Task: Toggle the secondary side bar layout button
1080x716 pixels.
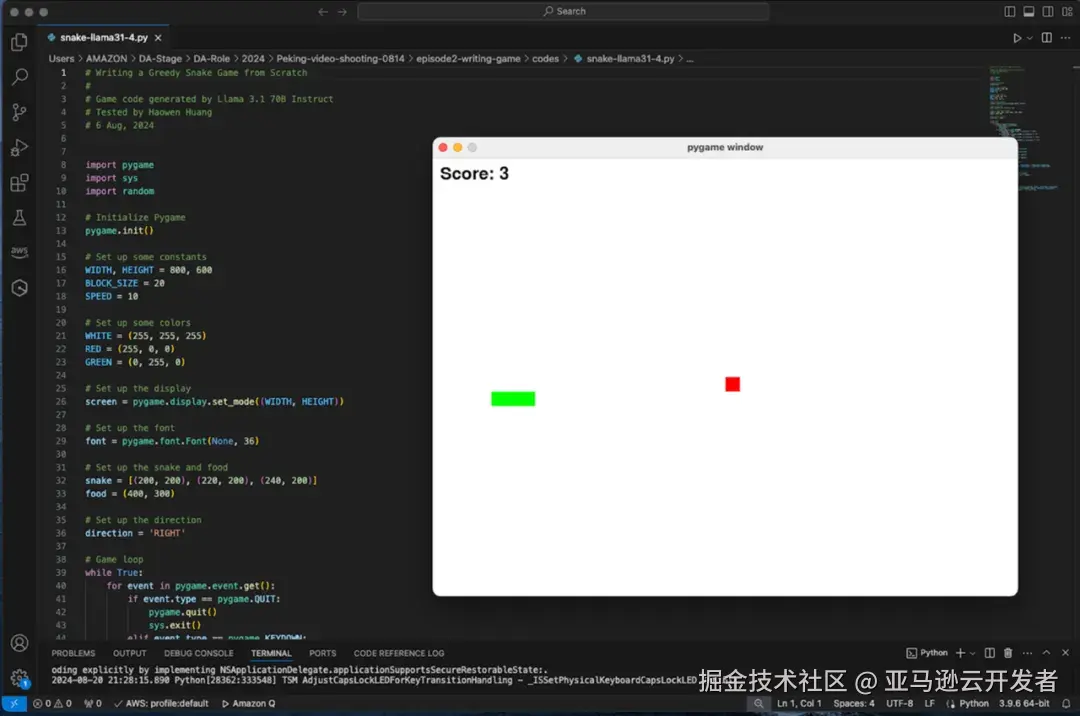Action: 1048,12
